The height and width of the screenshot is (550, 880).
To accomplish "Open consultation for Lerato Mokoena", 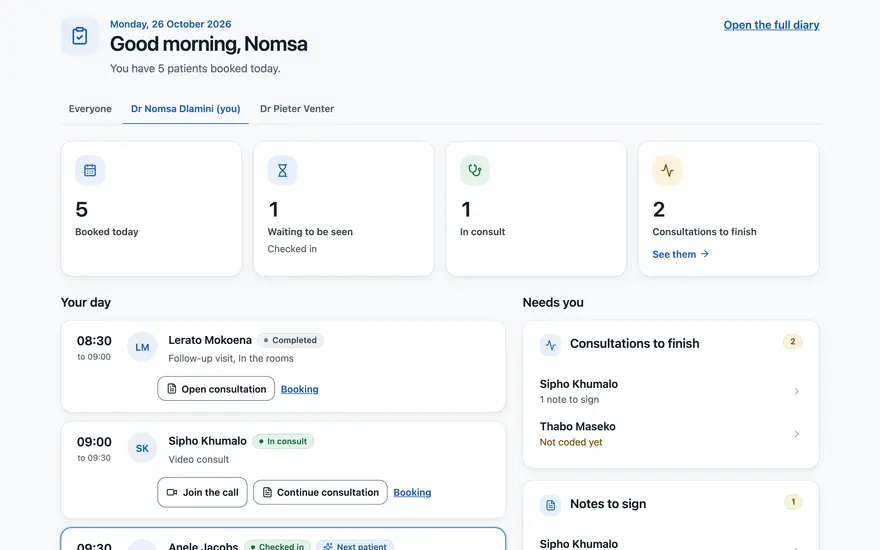I will pyautogui.click(x=216, y=389).
